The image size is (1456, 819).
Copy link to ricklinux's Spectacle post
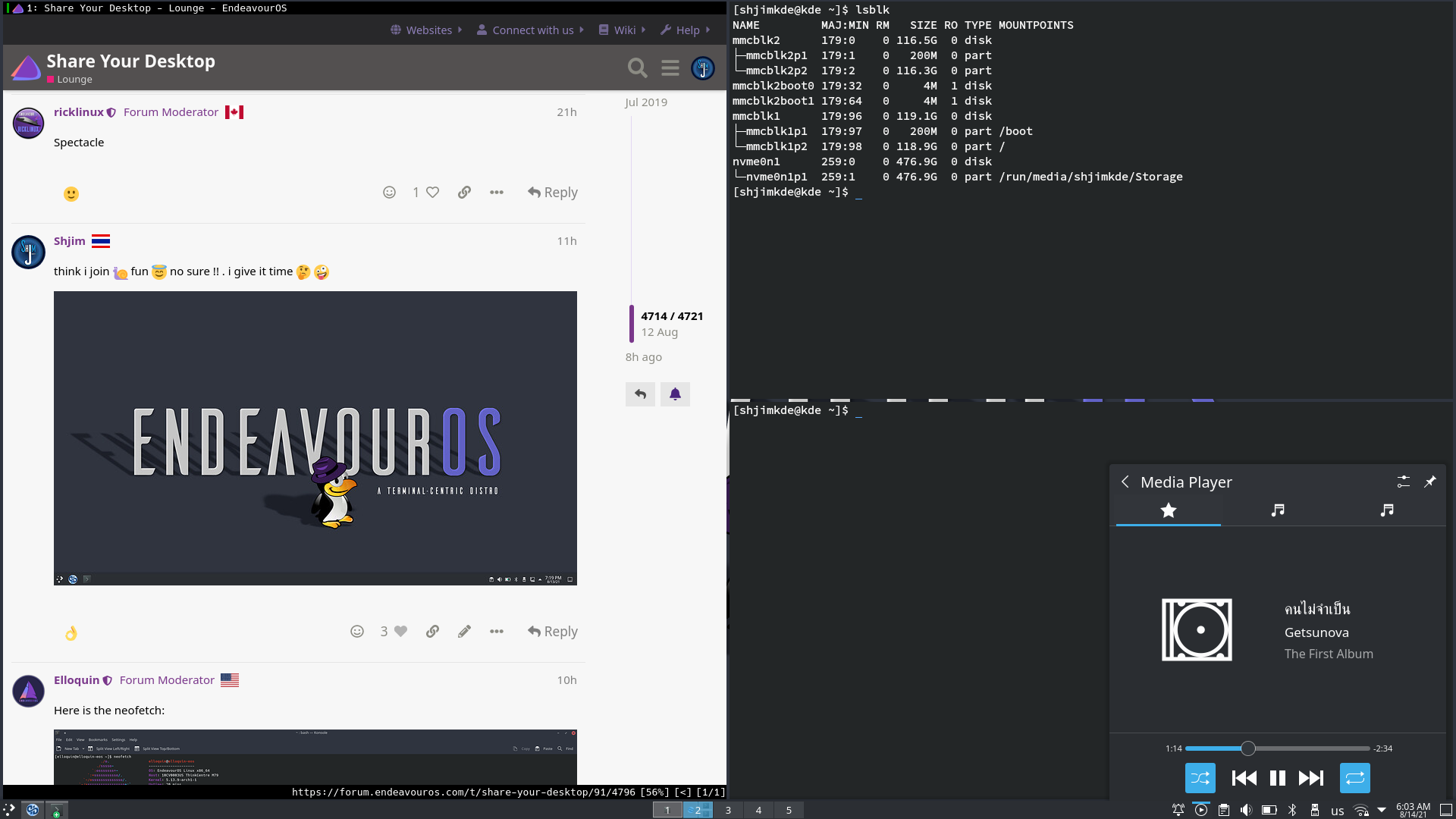coord(464,193)
